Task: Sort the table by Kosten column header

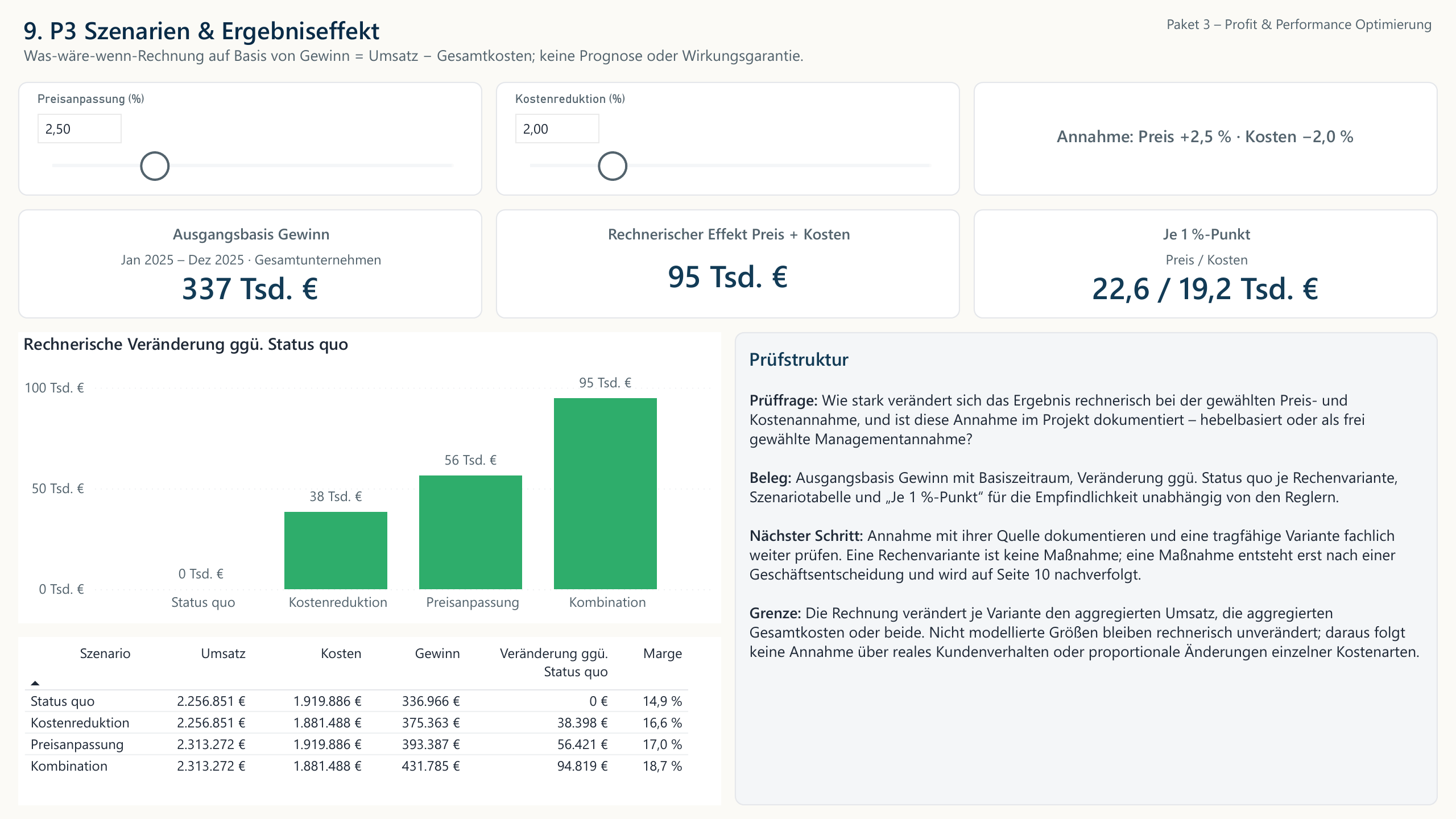Action: tap(341, 653)
